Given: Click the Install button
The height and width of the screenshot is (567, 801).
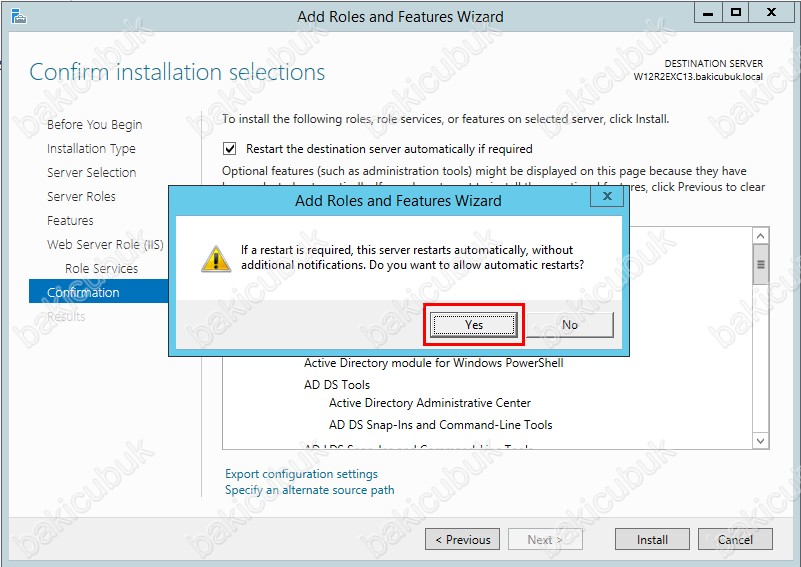Looking at the screenshot, I should (x=652, y=539).
